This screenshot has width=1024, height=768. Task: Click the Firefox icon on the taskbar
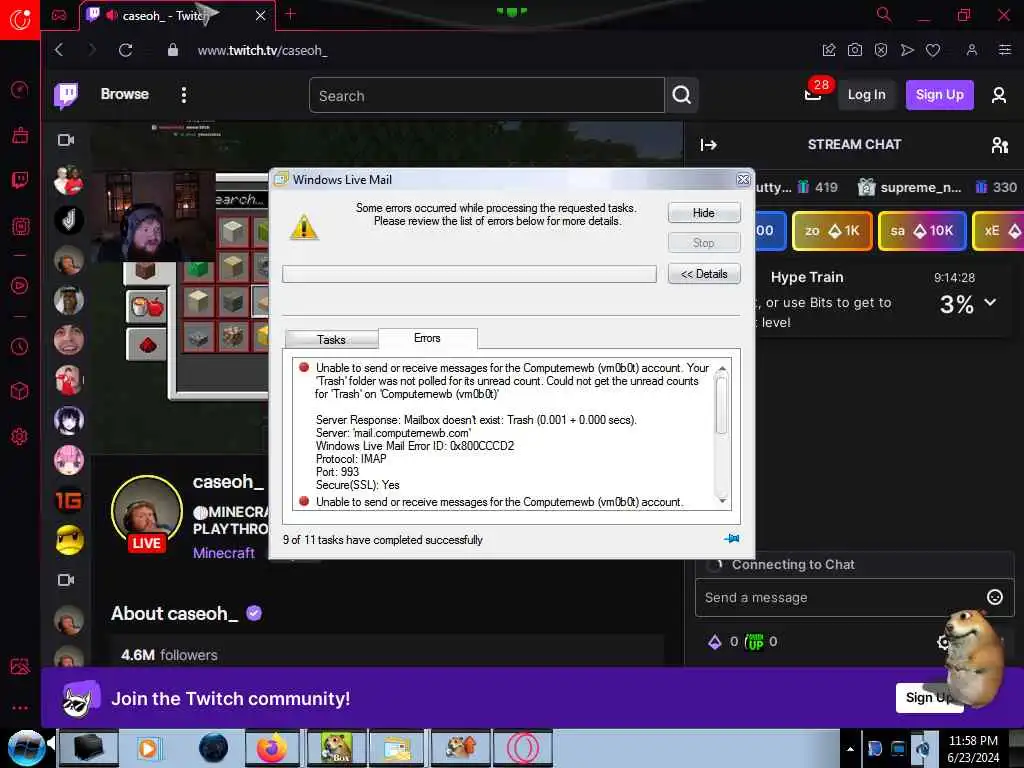[272, 748]
